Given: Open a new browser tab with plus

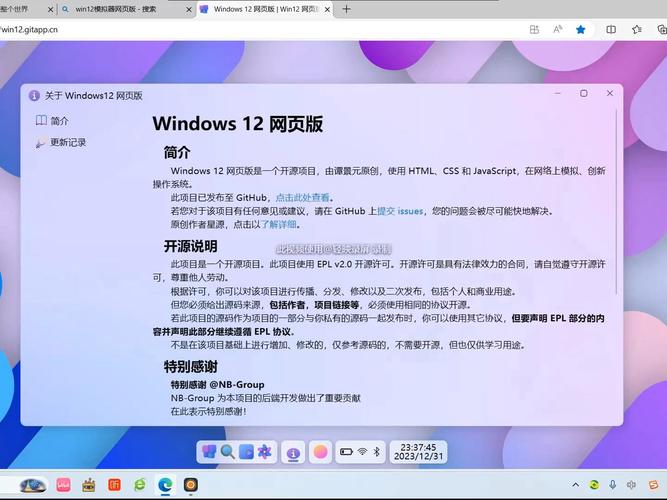Looking at the screenshot, I should [x=347, y=9].
